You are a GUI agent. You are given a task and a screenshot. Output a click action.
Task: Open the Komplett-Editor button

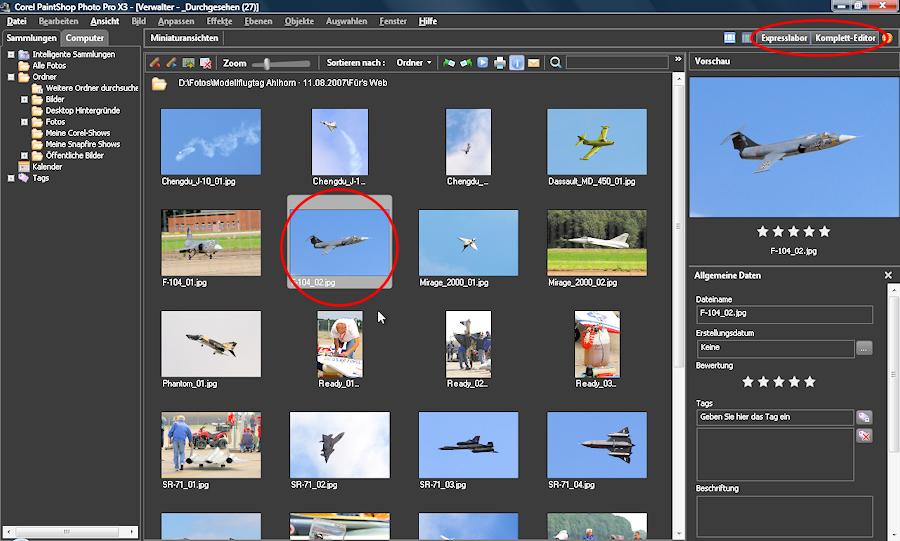click(x=845, y=38)
